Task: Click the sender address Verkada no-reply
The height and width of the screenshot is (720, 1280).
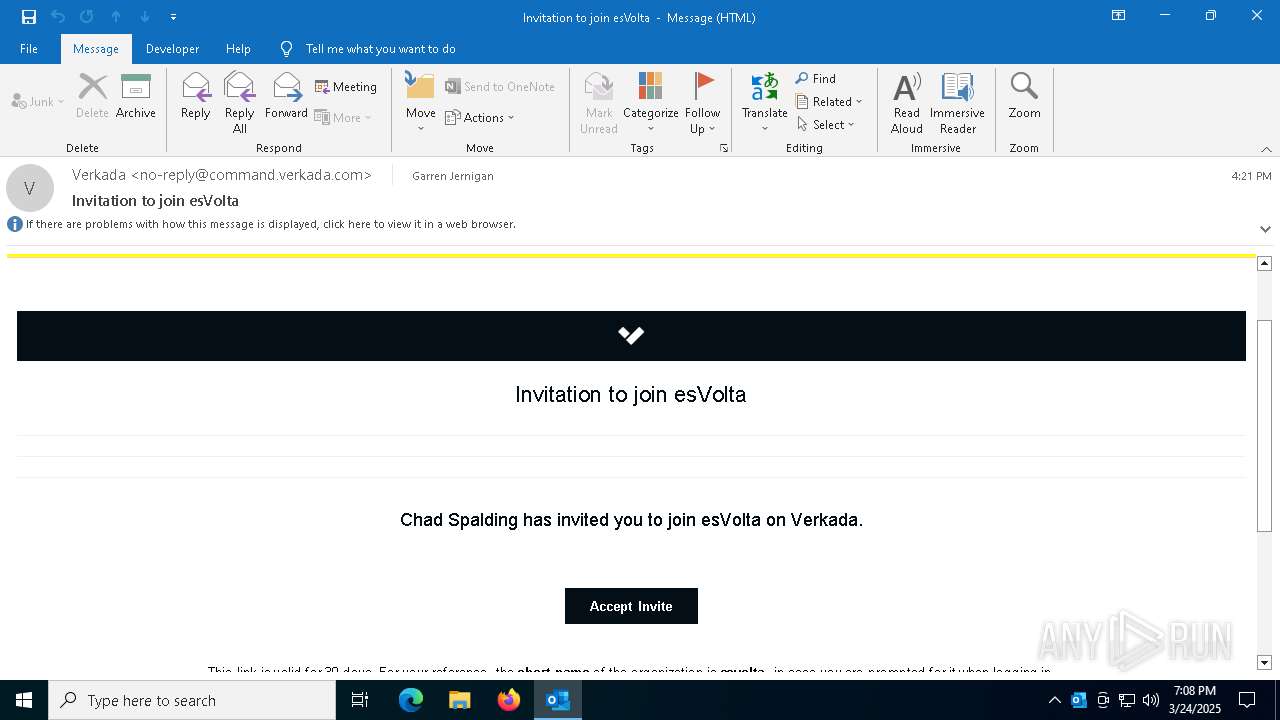Action: coord(222,175)
